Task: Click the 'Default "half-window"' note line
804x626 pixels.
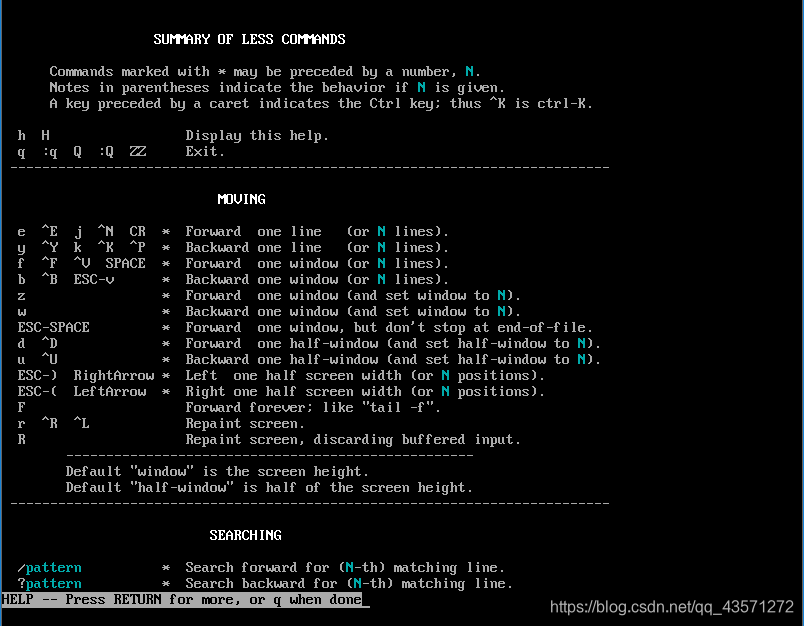Action: click(x=269, y=488)
